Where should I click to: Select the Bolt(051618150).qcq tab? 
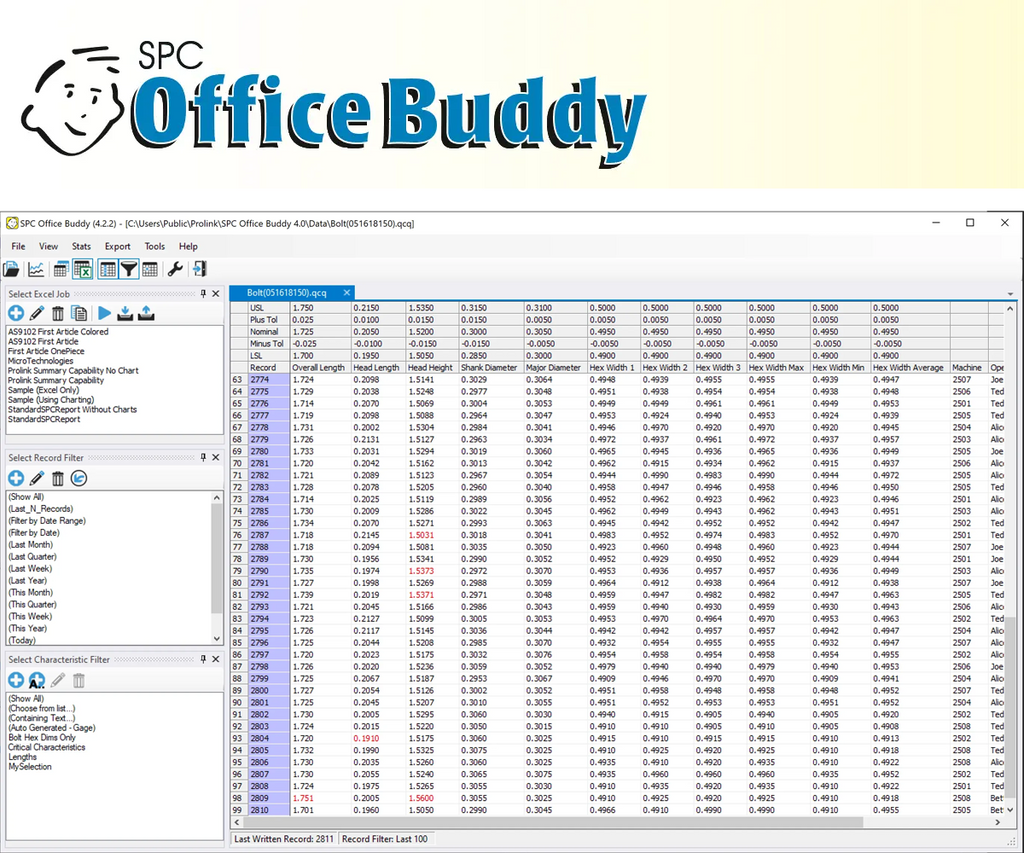tap(285, 292)
